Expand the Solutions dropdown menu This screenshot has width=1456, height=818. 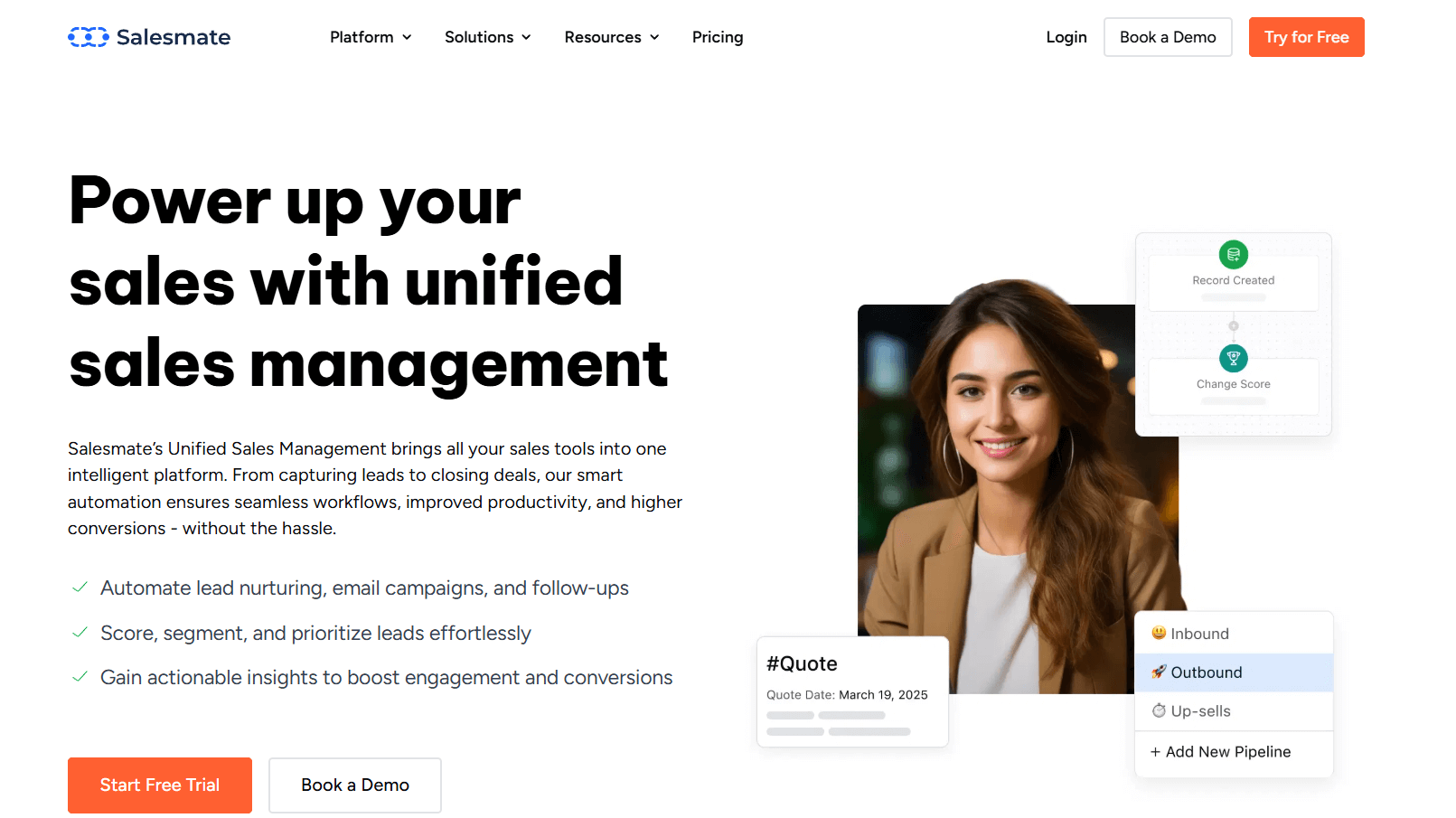(x=487, y=37)
